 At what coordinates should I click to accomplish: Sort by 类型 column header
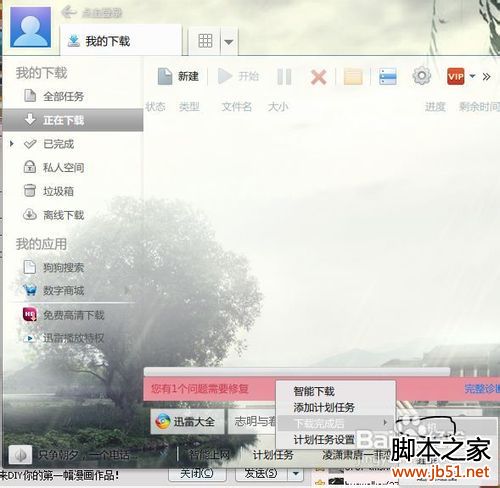[x=189, y=107]
